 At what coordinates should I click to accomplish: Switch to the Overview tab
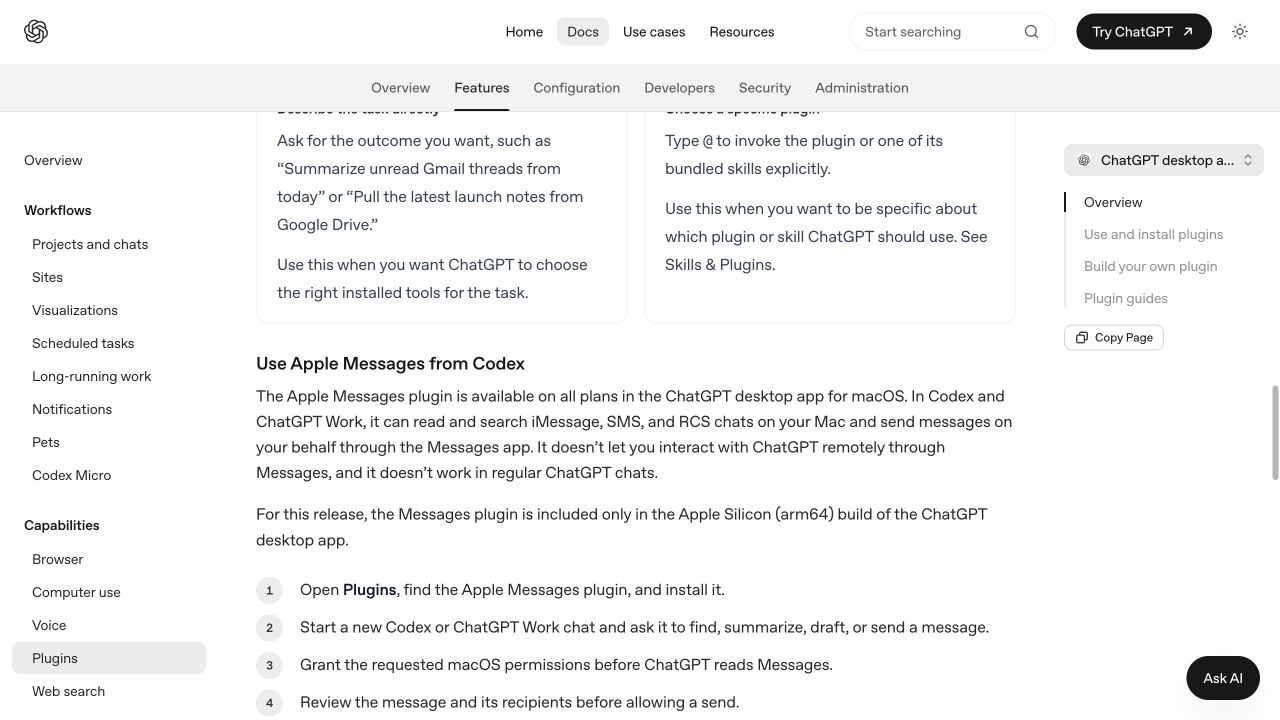[x=400, y=88]
